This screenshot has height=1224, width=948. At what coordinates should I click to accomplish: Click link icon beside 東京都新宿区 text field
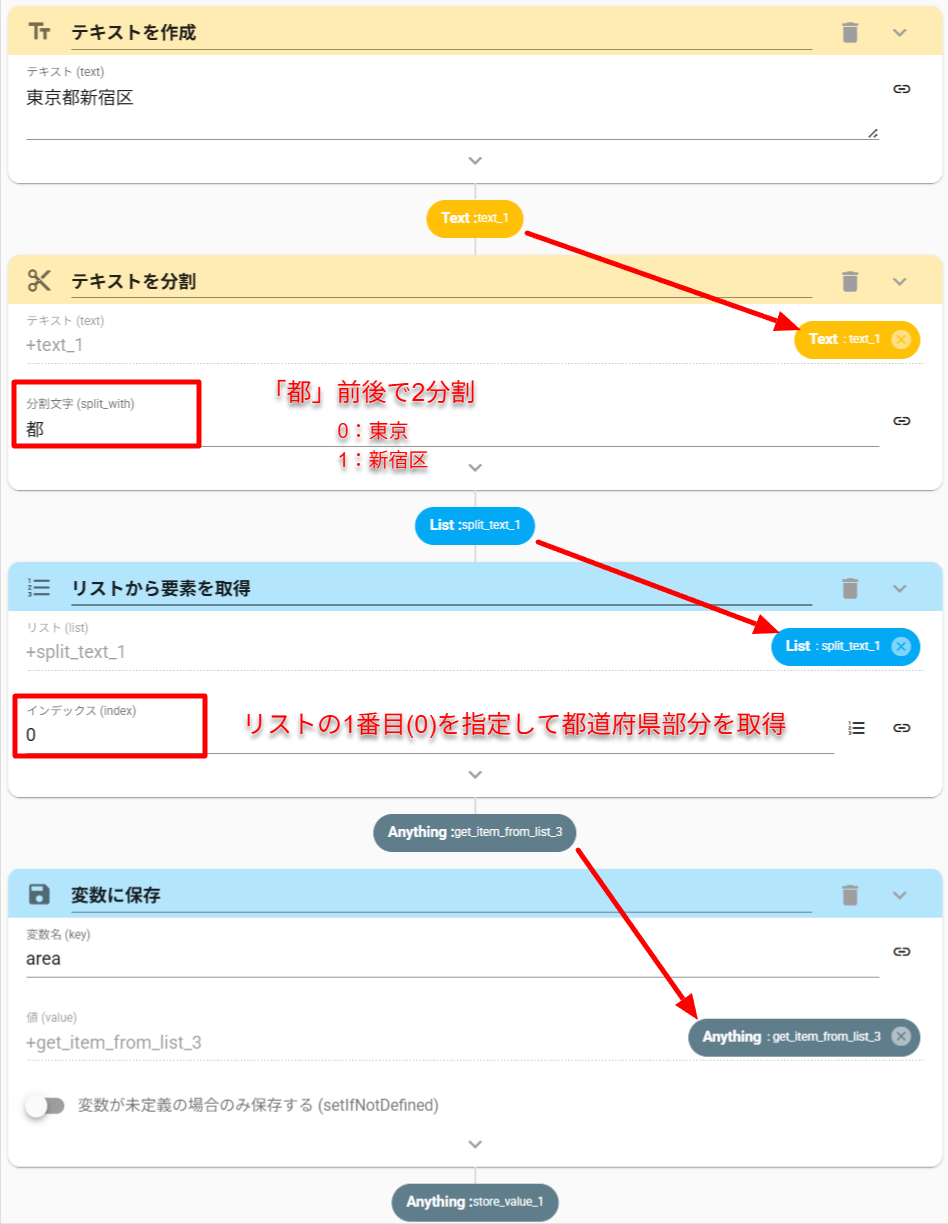click(x=901, y=89)
